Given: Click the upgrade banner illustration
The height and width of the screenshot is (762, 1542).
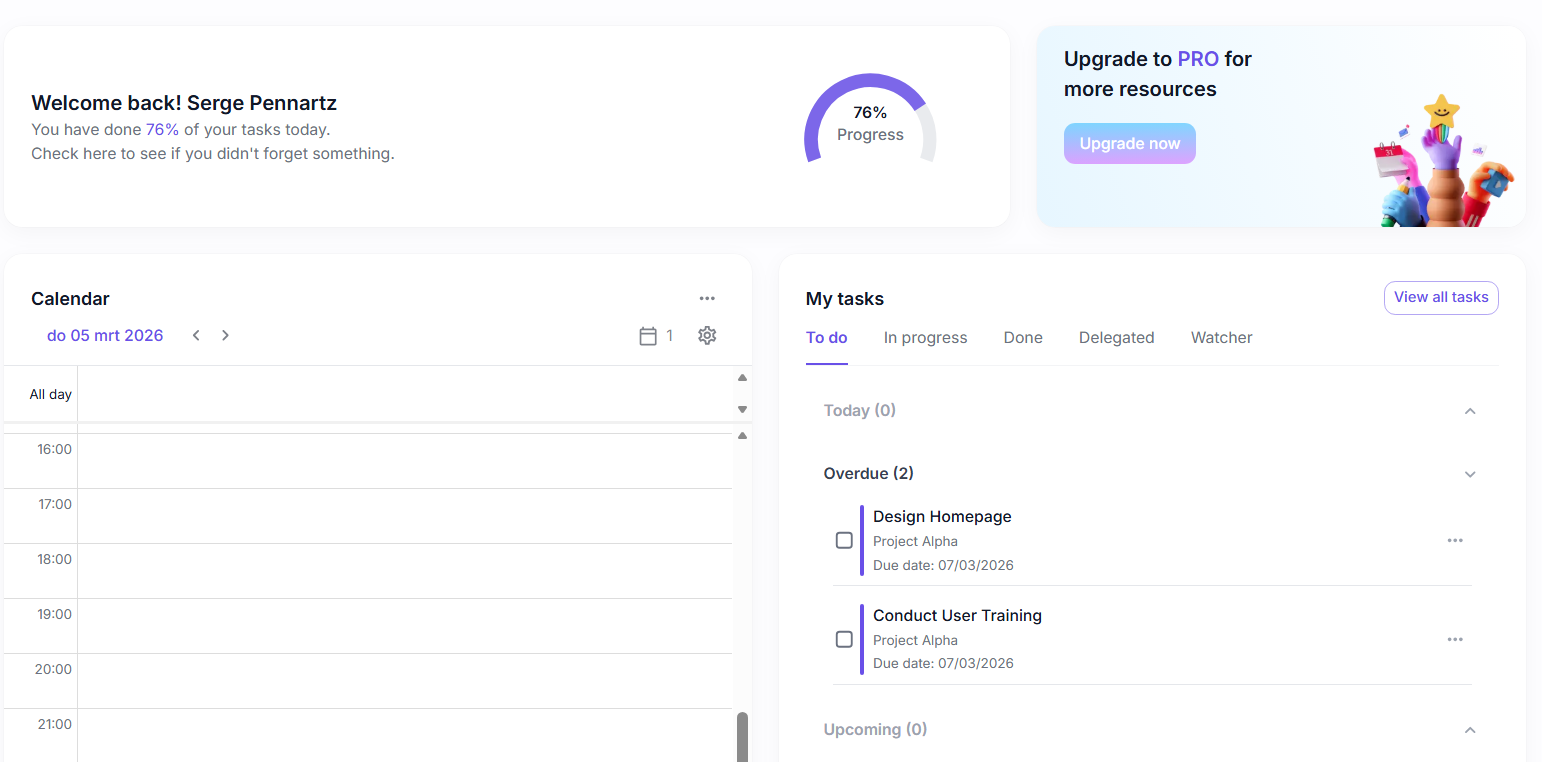Looking at the screenshot, I should click(x=1443, y=160).
